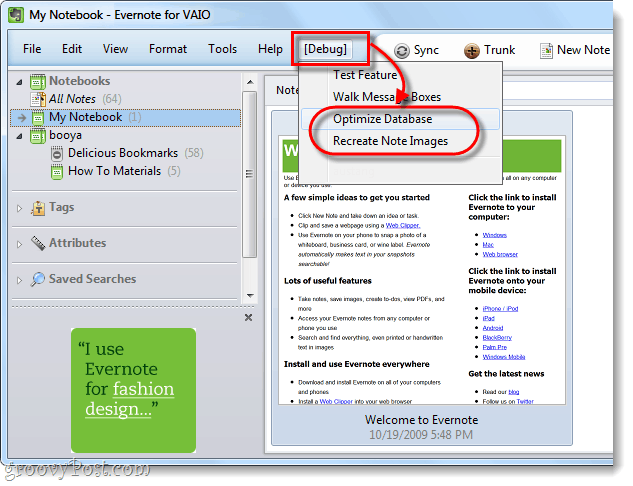This screenshot has height=486, width=633.
Task: Click the How To Materials notebook icon
Action: coord(57,172)
